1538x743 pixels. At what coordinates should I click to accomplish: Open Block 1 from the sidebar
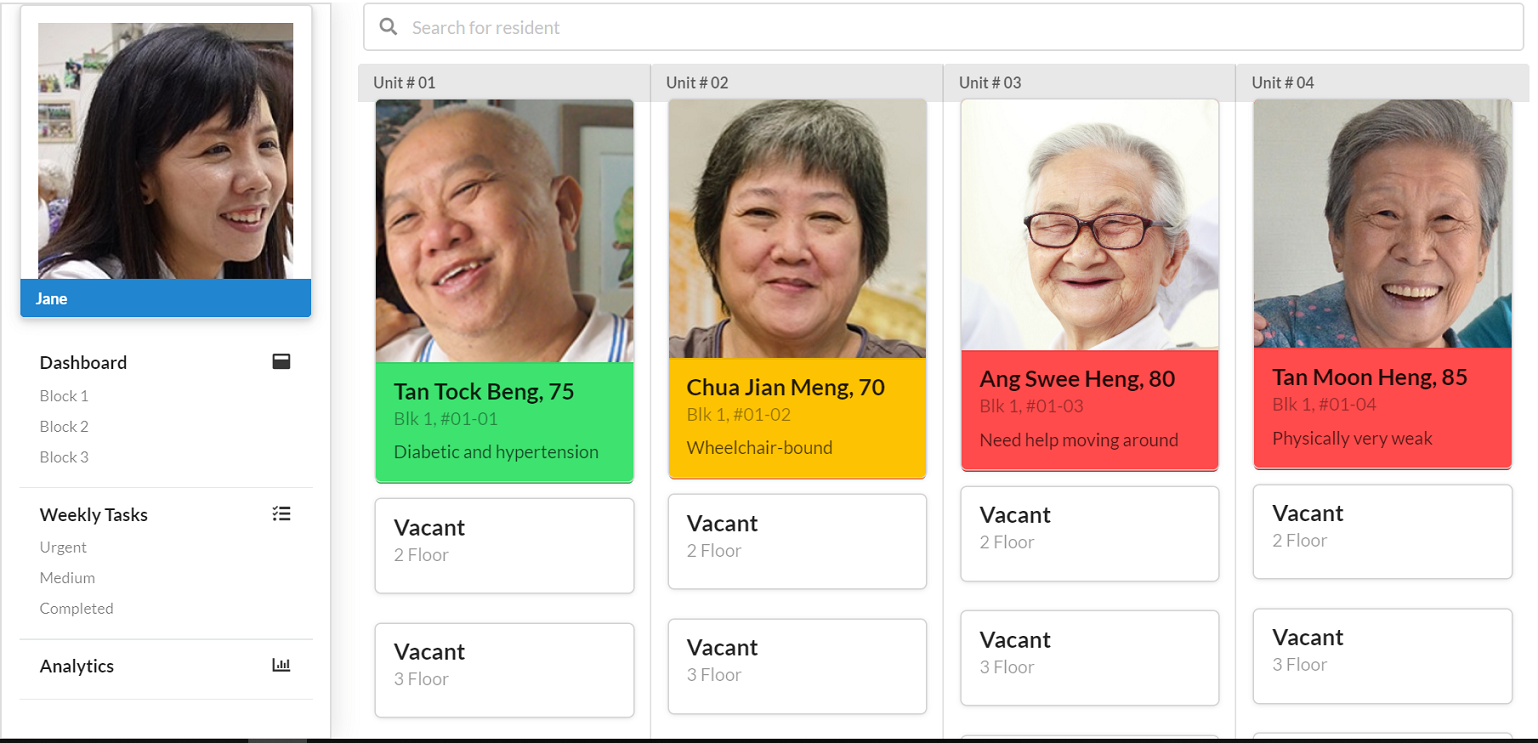[64, 395]
